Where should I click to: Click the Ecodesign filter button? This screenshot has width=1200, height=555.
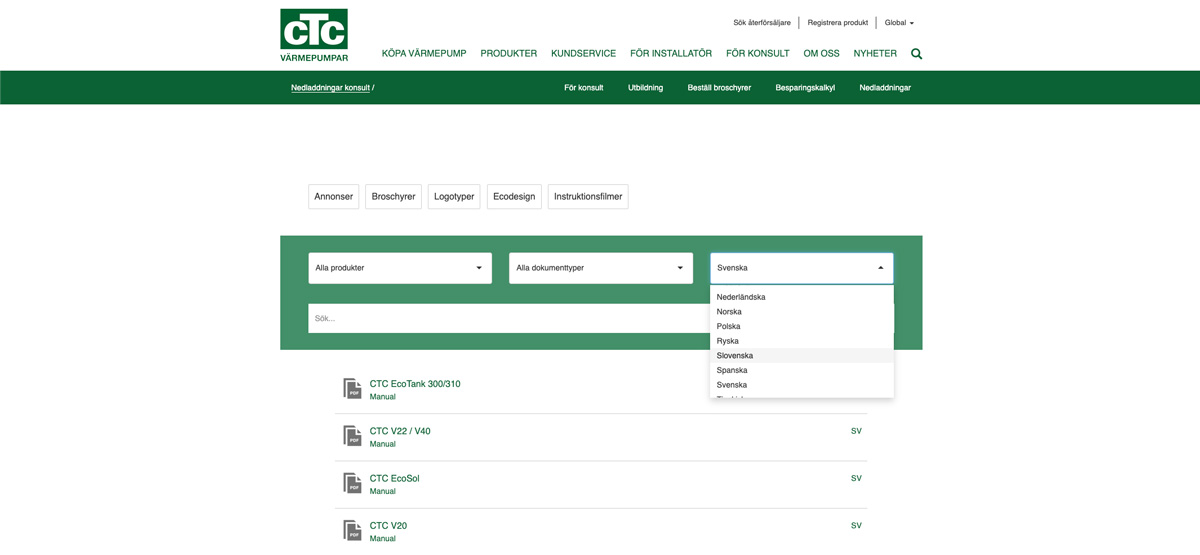click(x=514, y=197)
